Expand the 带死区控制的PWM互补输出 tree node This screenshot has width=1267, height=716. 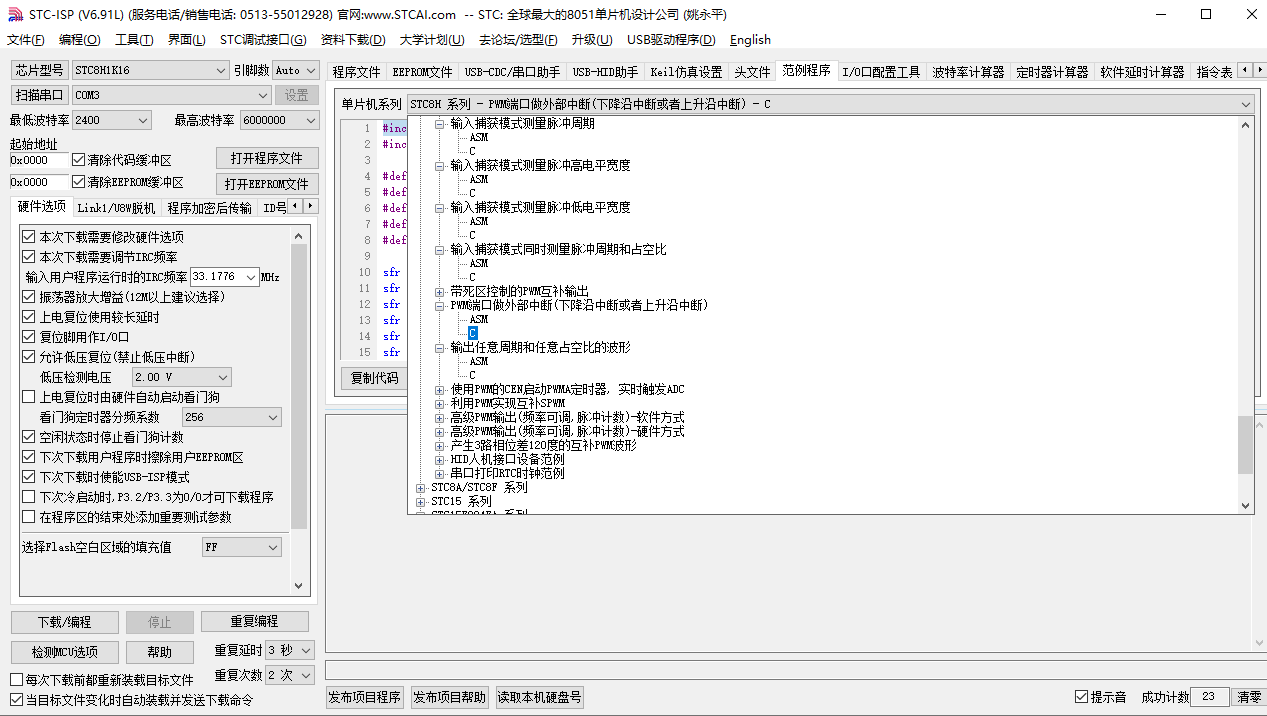[x=440, y=291]
